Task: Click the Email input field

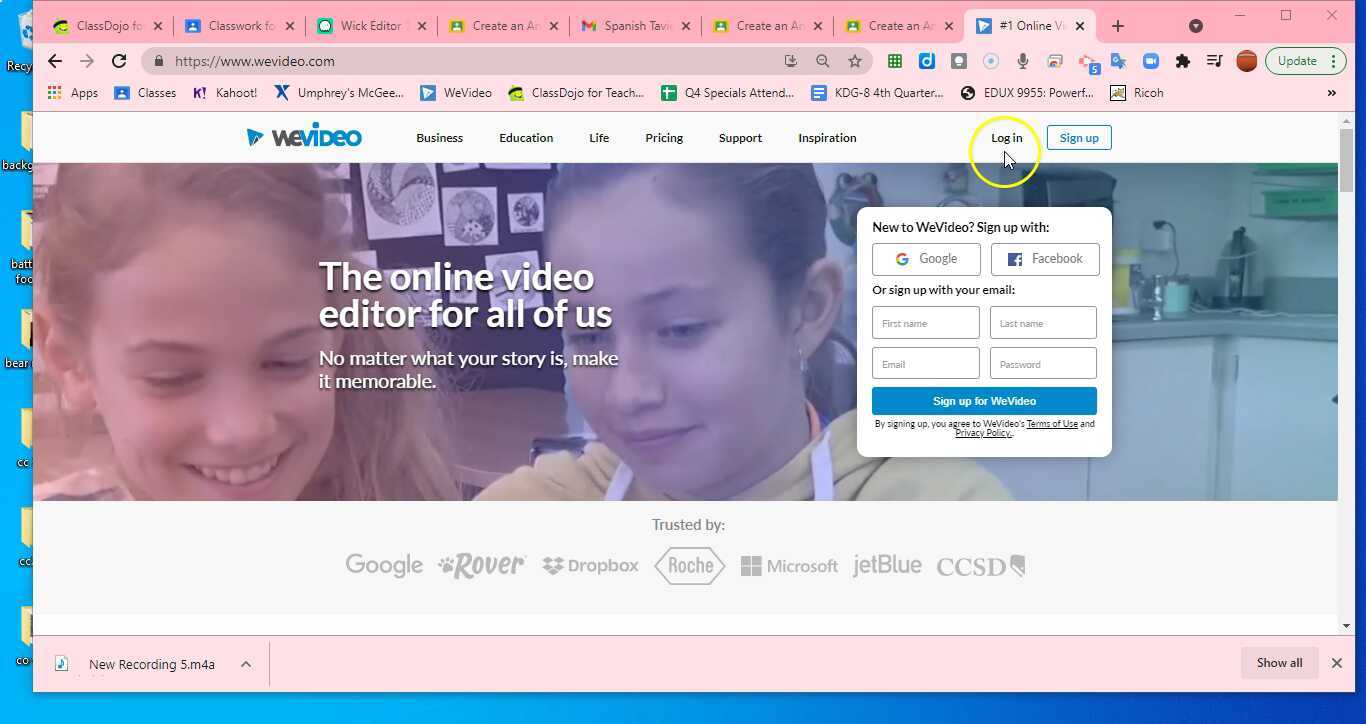Action: (925, 364)
